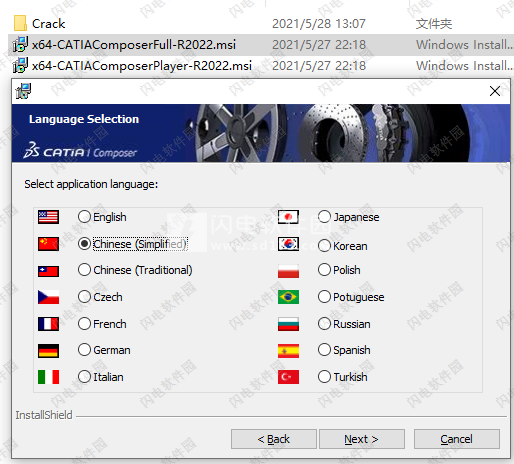Screen dimensions: 514x464
Task: Select the English radio button
Action: pos(84,217)
